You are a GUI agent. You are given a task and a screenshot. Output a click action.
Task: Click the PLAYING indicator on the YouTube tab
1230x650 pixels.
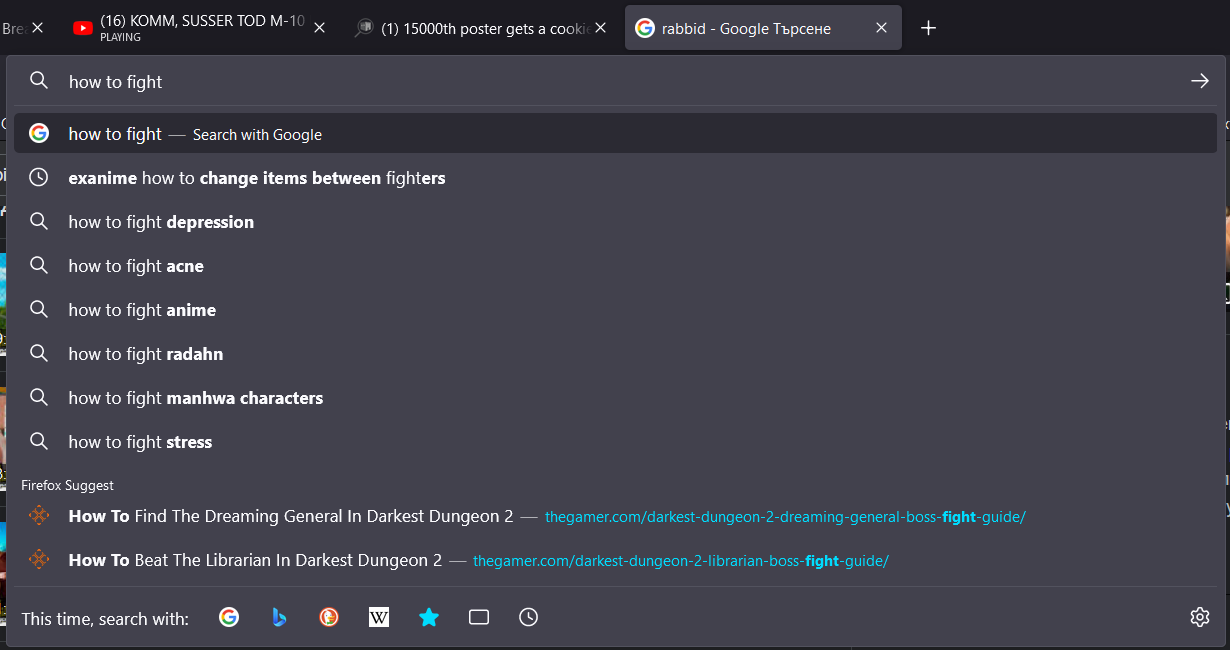[x=121, y=38]
